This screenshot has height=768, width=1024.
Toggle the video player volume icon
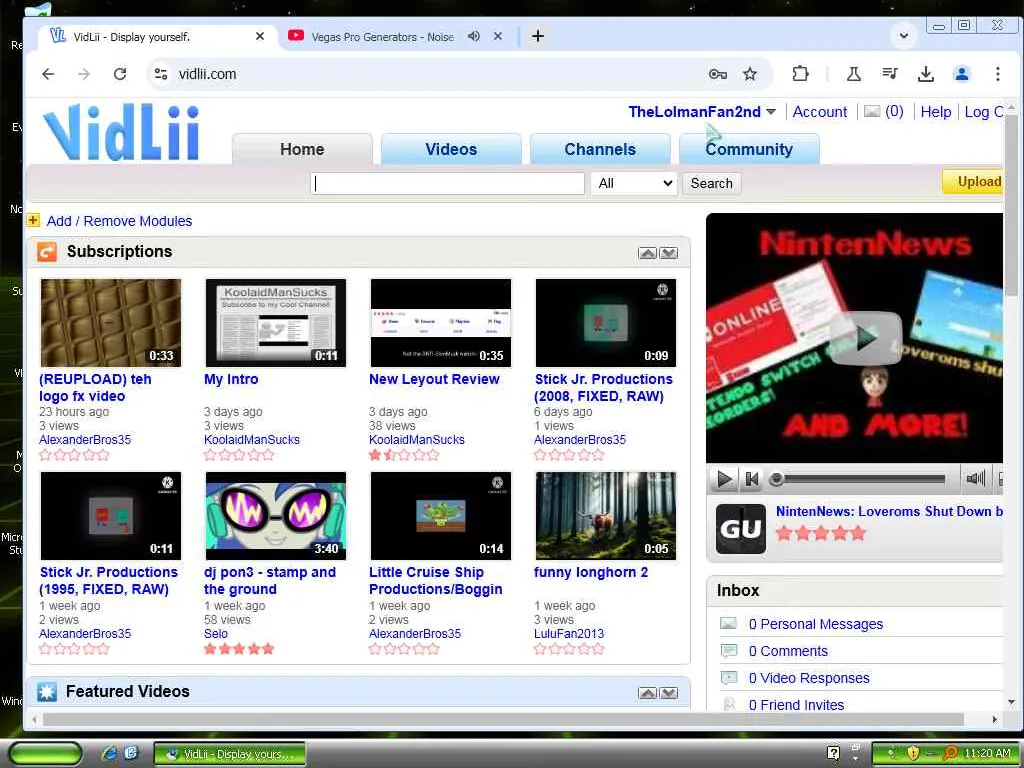coord(976,479)
